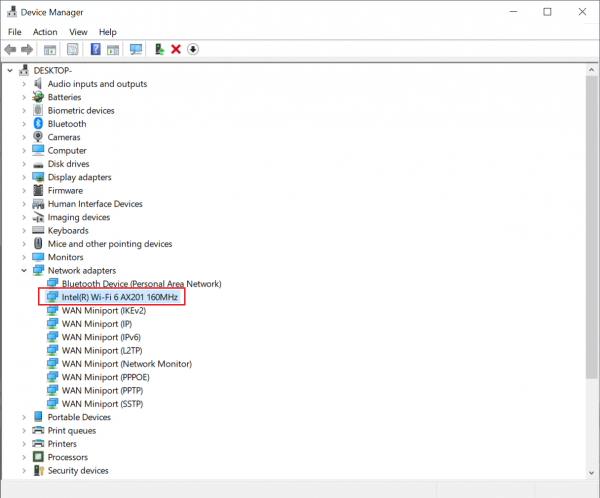
Task: Click the Batteries category icon
Action: coord(38,97)
